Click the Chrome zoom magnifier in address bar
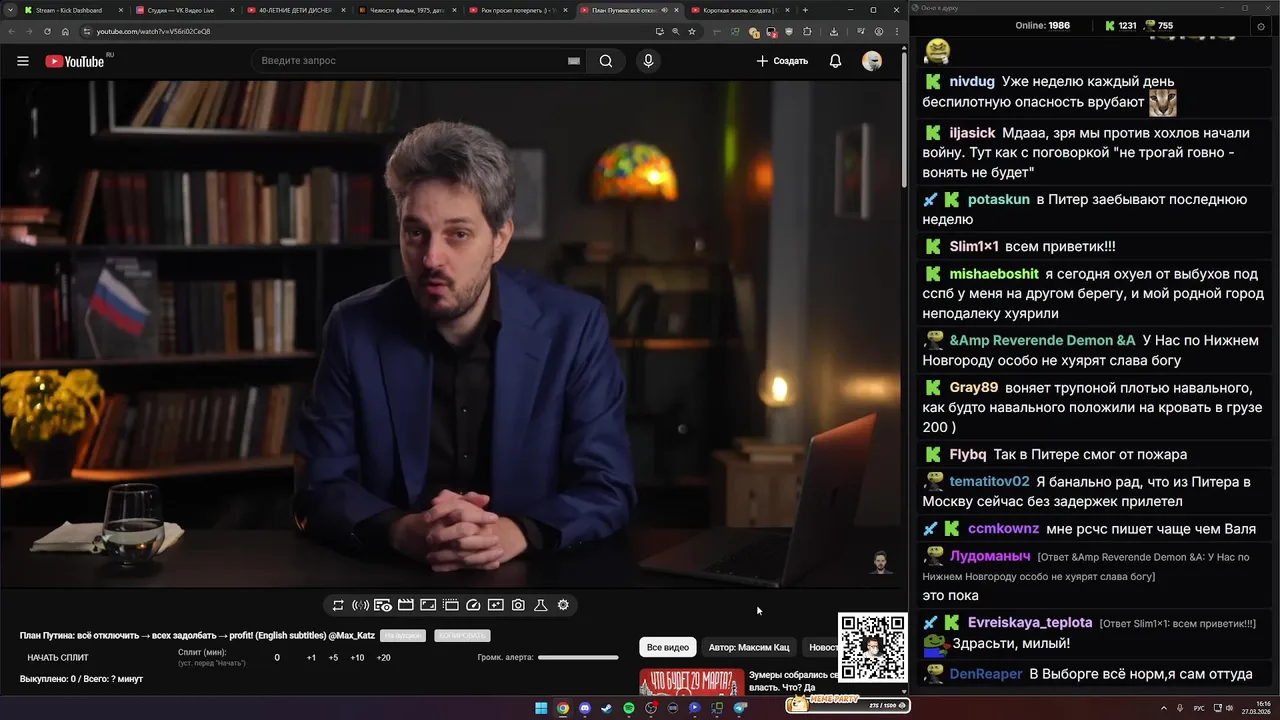1280x720 pixels. (676, 31)
